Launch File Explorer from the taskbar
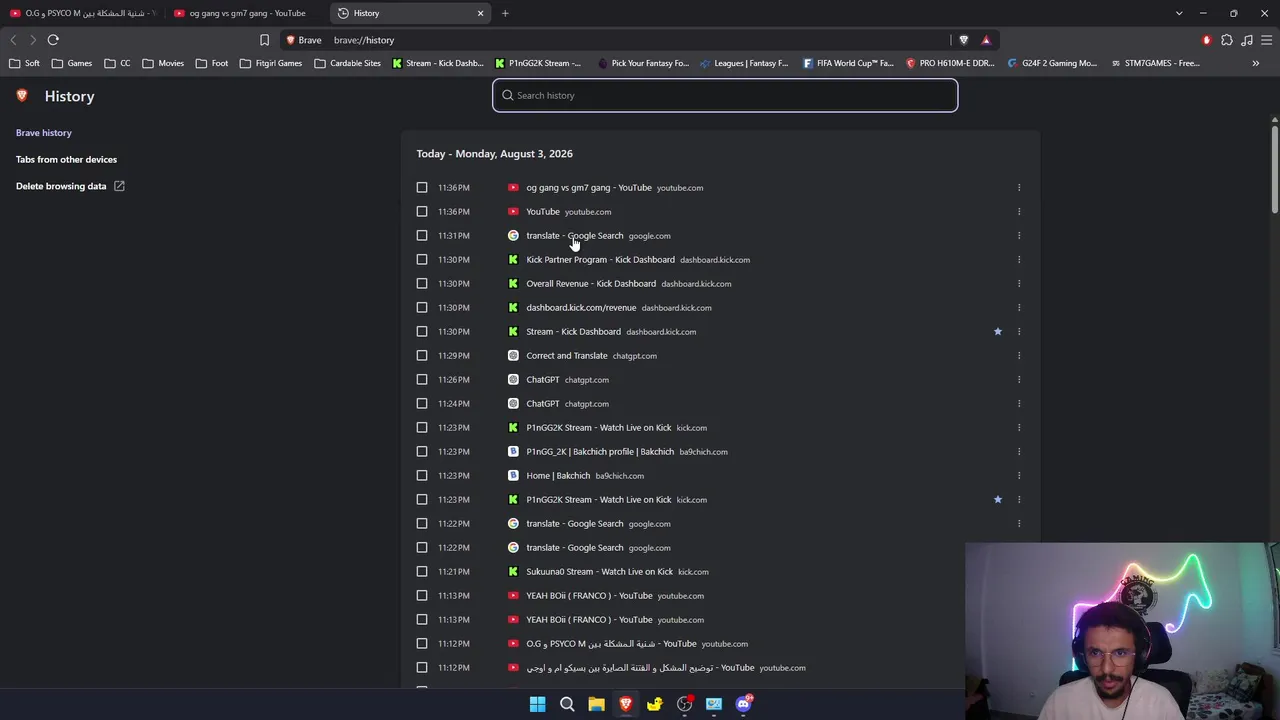The image size is (1280, 720). (x=596, y=704)
